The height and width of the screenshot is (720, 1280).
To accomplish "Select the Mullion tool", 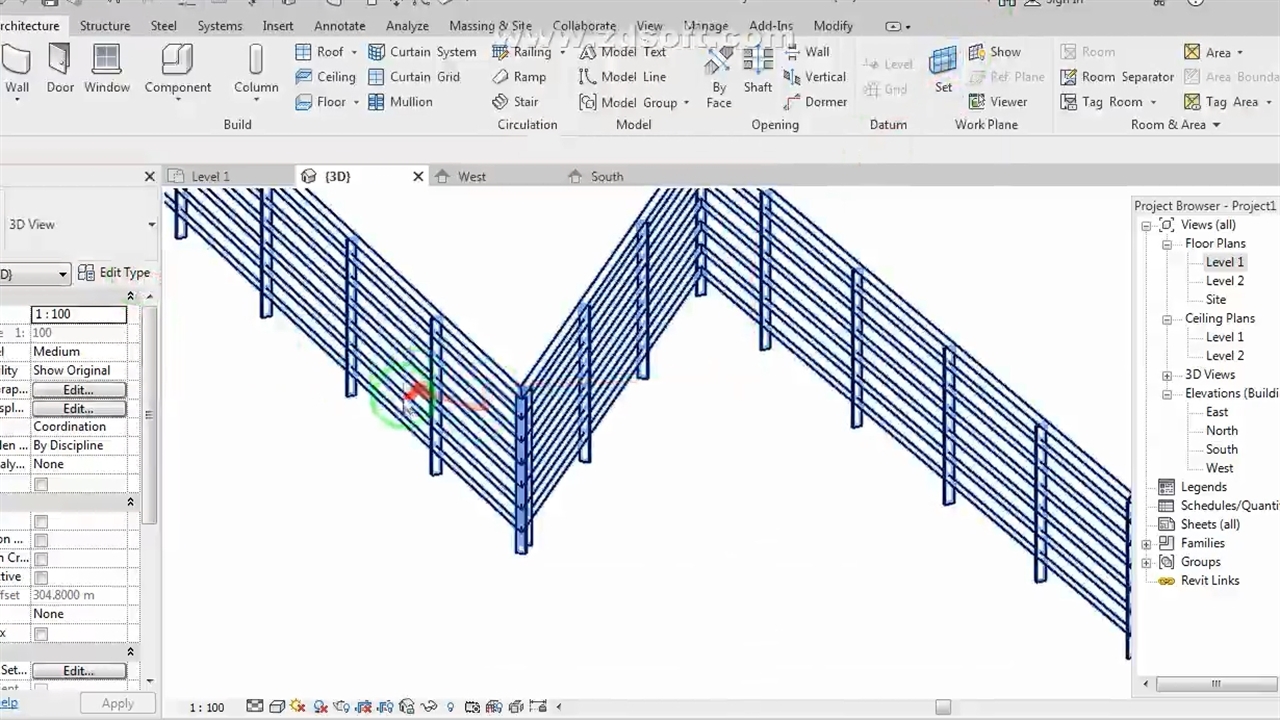I will tap(400, 102).
